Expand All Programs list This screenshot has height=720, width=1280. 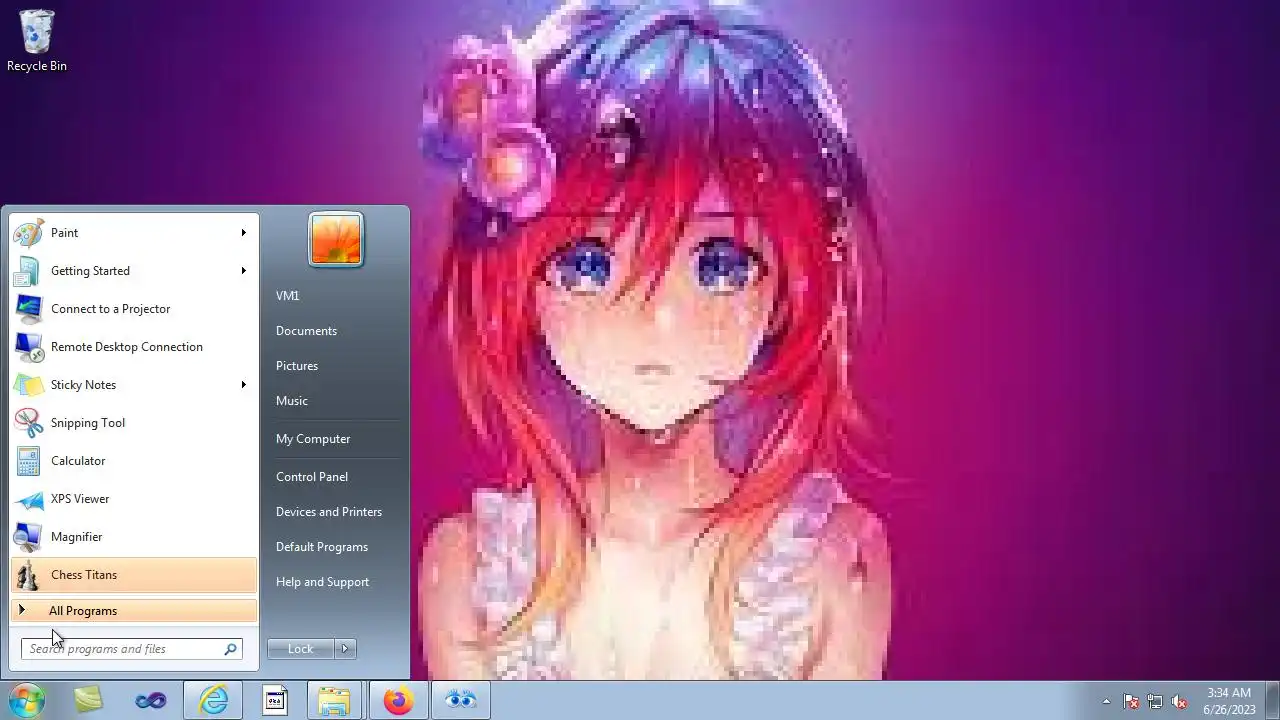pos(134,611)
